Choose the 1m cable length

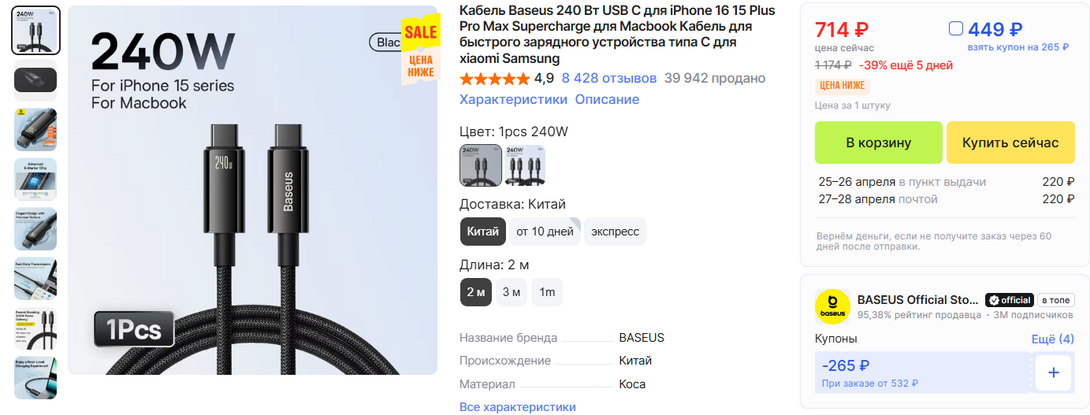pyautogui.click(x=547, y=292)
